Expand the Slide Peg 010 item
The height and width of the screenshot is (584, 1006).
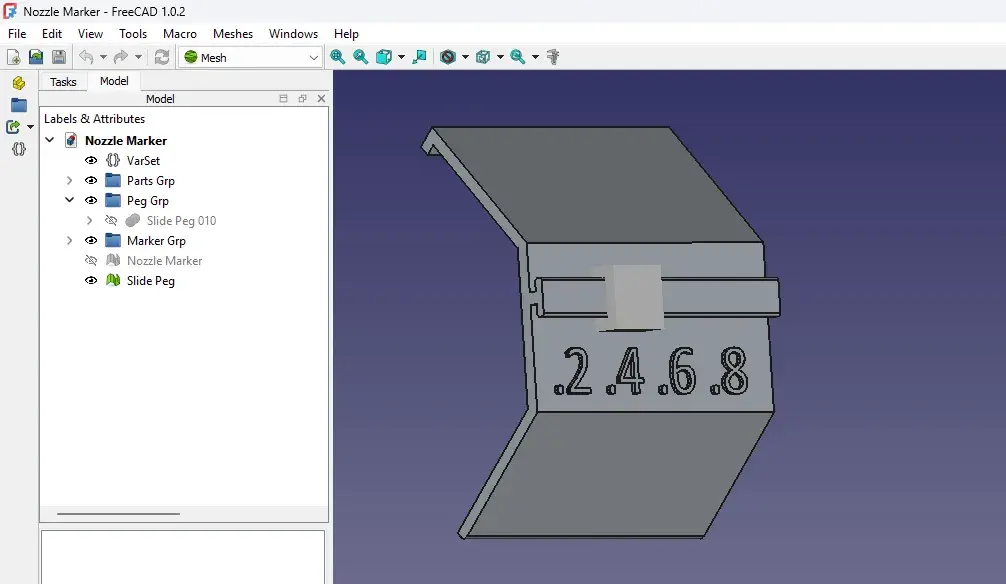tap(89, 220)
